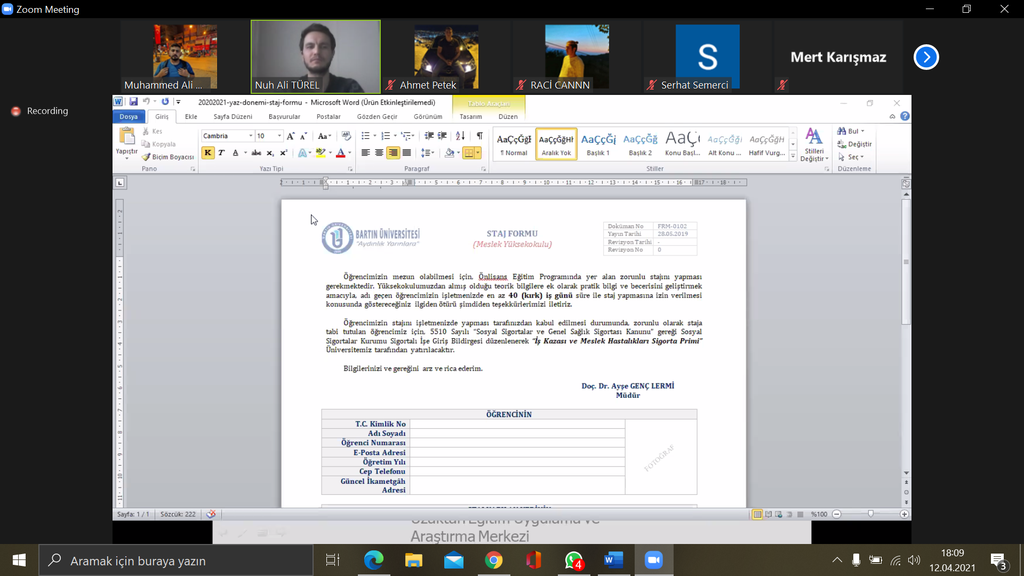Open the Gözden Geçir ribbon tab
This screenshot has width=1024, height=576.
point(377,116)
